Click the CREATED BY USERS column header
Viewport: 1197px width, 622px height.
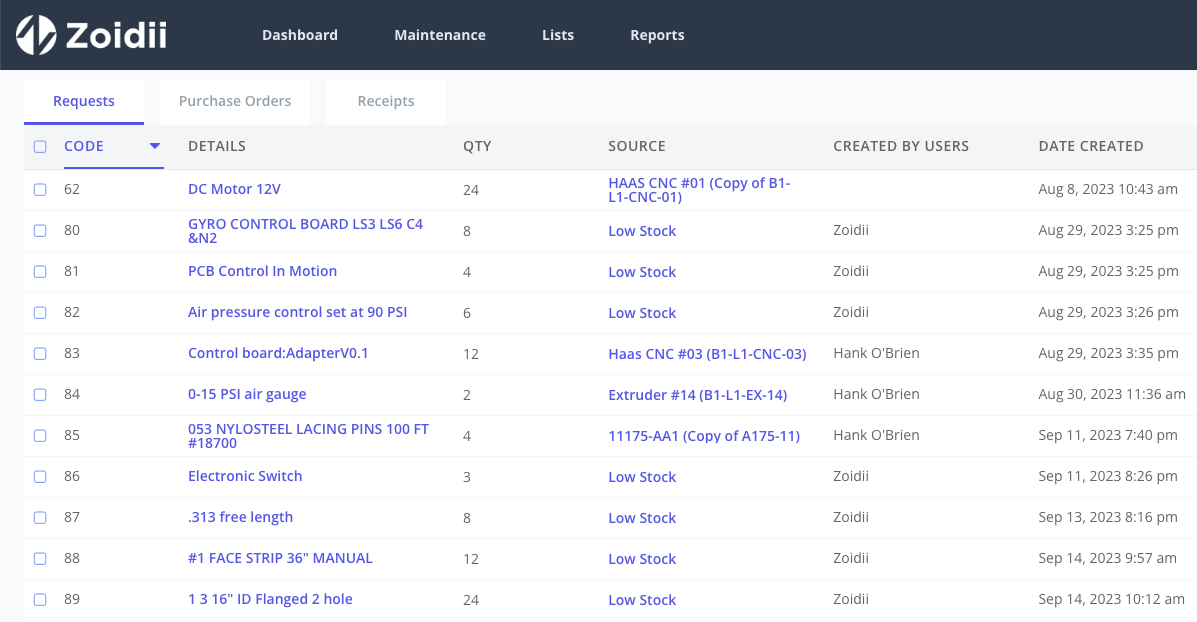pyautogui.click(x=901, y=147)
